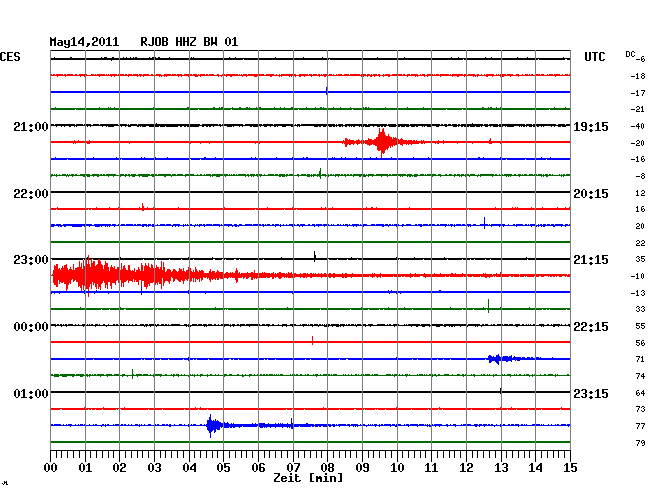Select the DC value -6
This screenshot has width=650, height=494.
(x=640, y=59)
